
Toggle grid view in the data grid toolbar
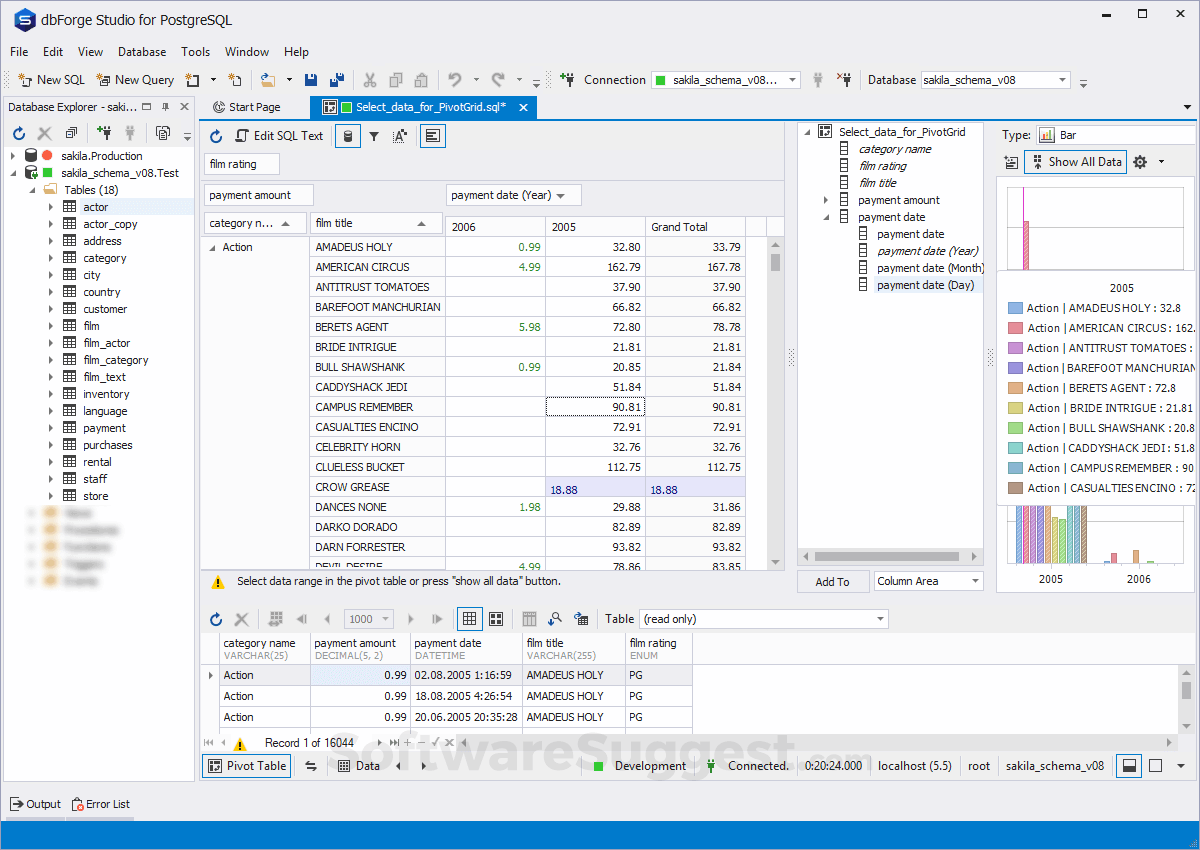pos(469,619)
